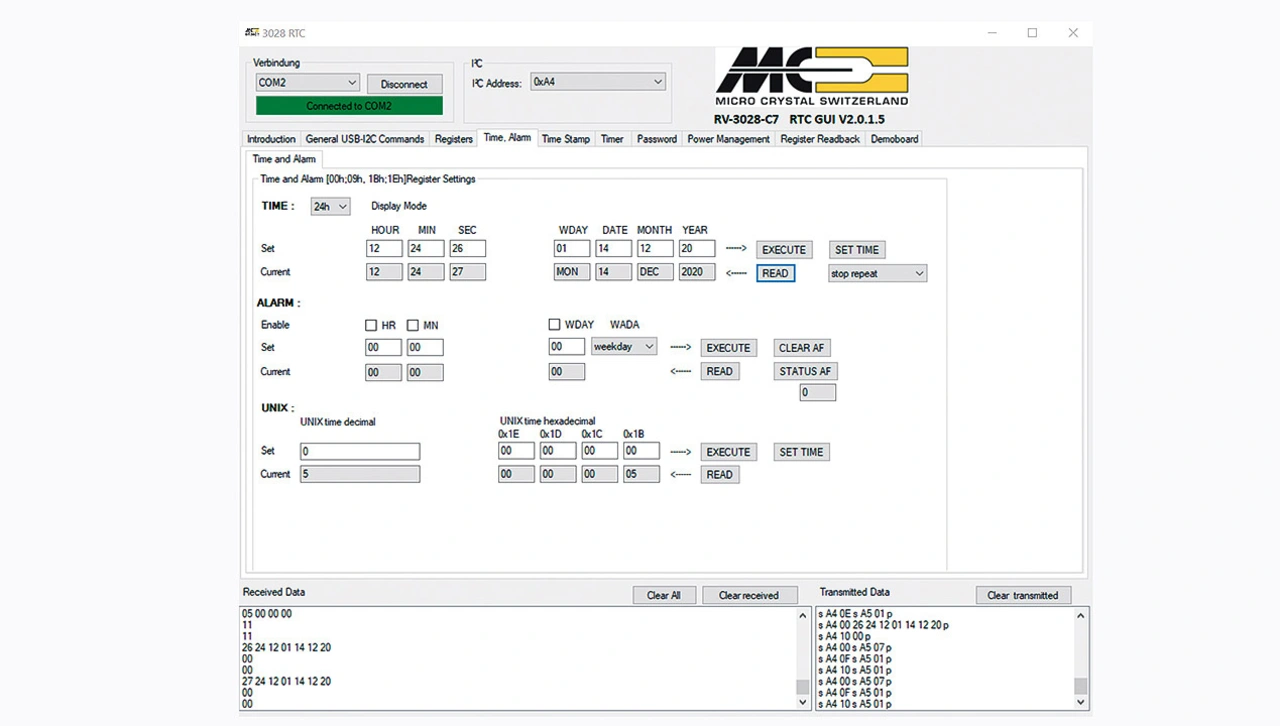Expand the stop repeat dropdown

pyautogui.click(x=877, y=273)
